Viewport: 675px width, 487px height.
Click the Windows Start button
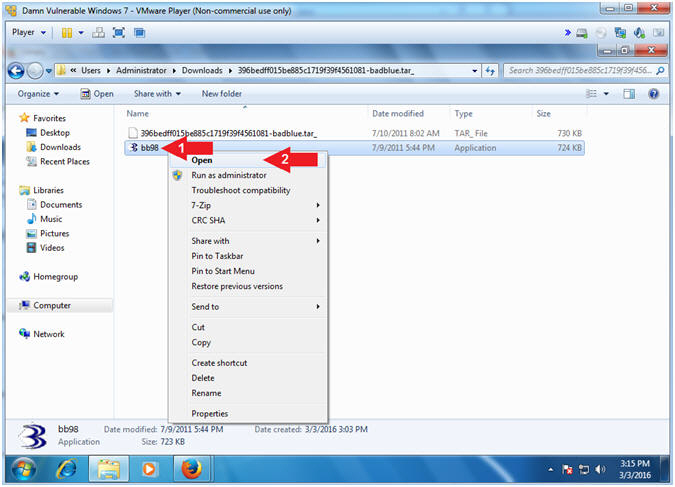[x=24, y=470]
